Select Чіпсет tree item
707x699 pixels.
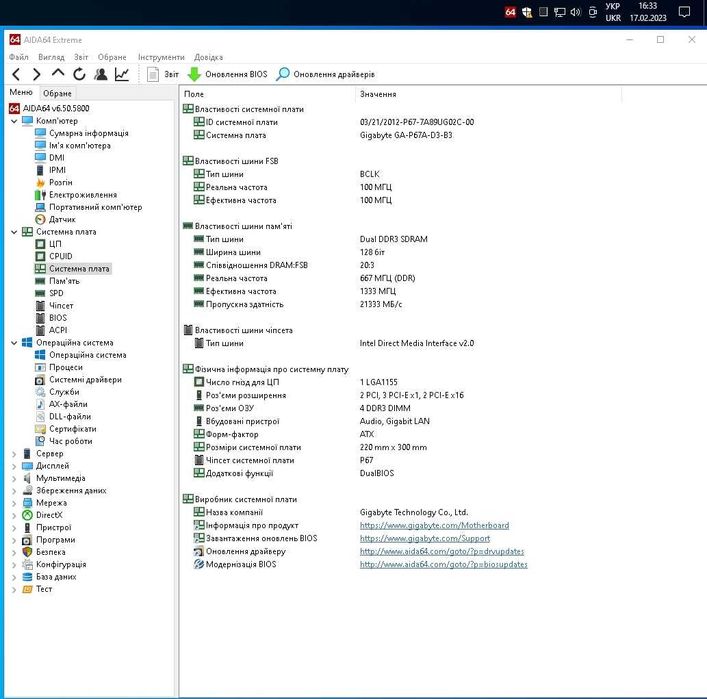click(61, 305)
